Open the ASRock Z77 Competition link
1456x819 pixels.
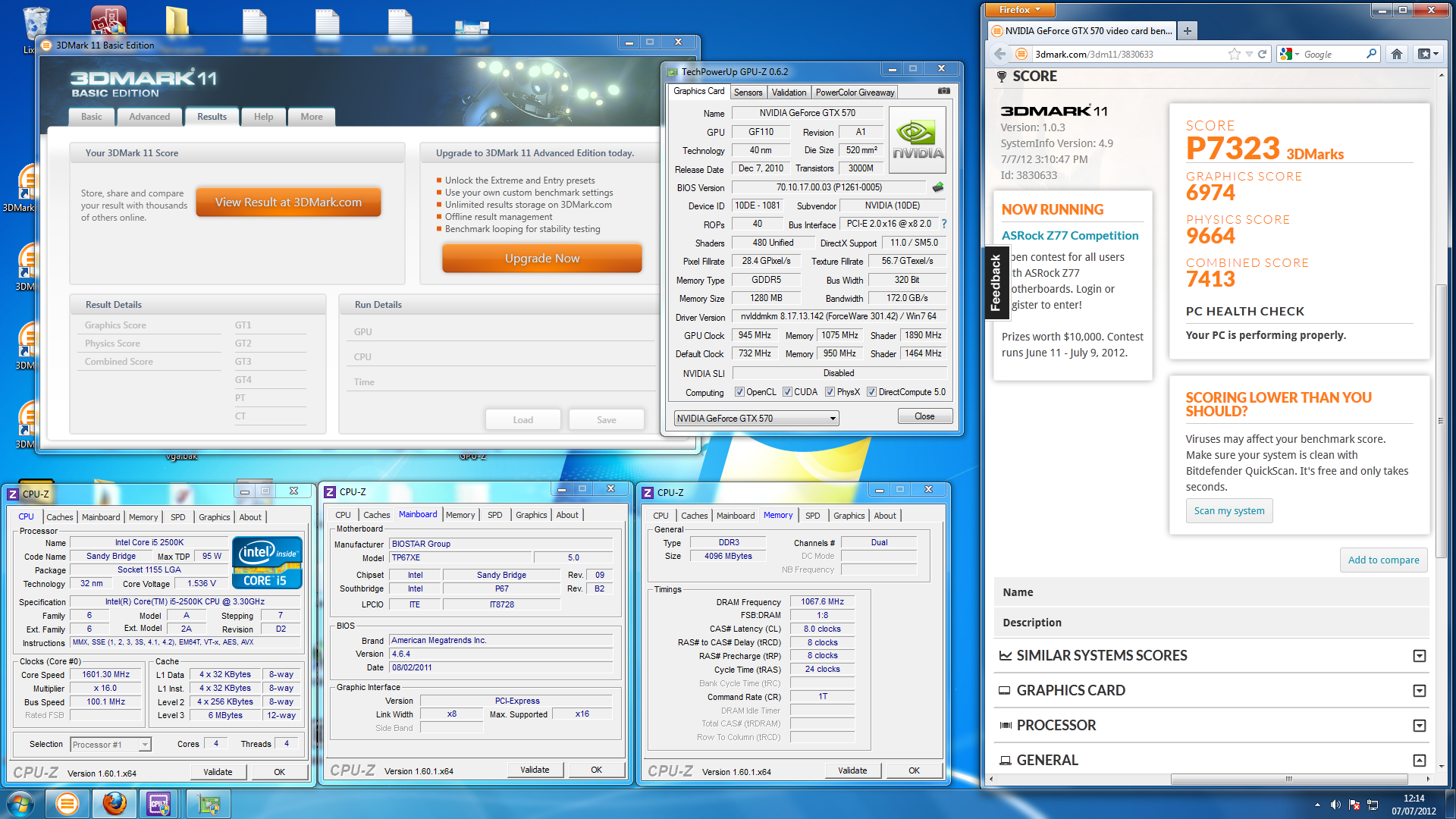[1070, 236]
